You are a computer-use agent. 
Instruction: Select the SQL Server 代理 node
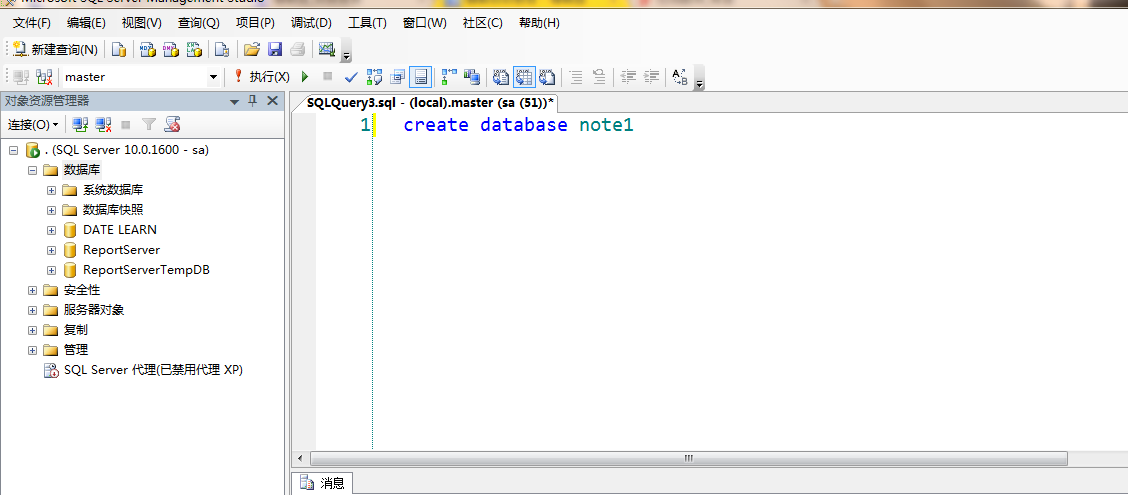[x=153, y=370]
